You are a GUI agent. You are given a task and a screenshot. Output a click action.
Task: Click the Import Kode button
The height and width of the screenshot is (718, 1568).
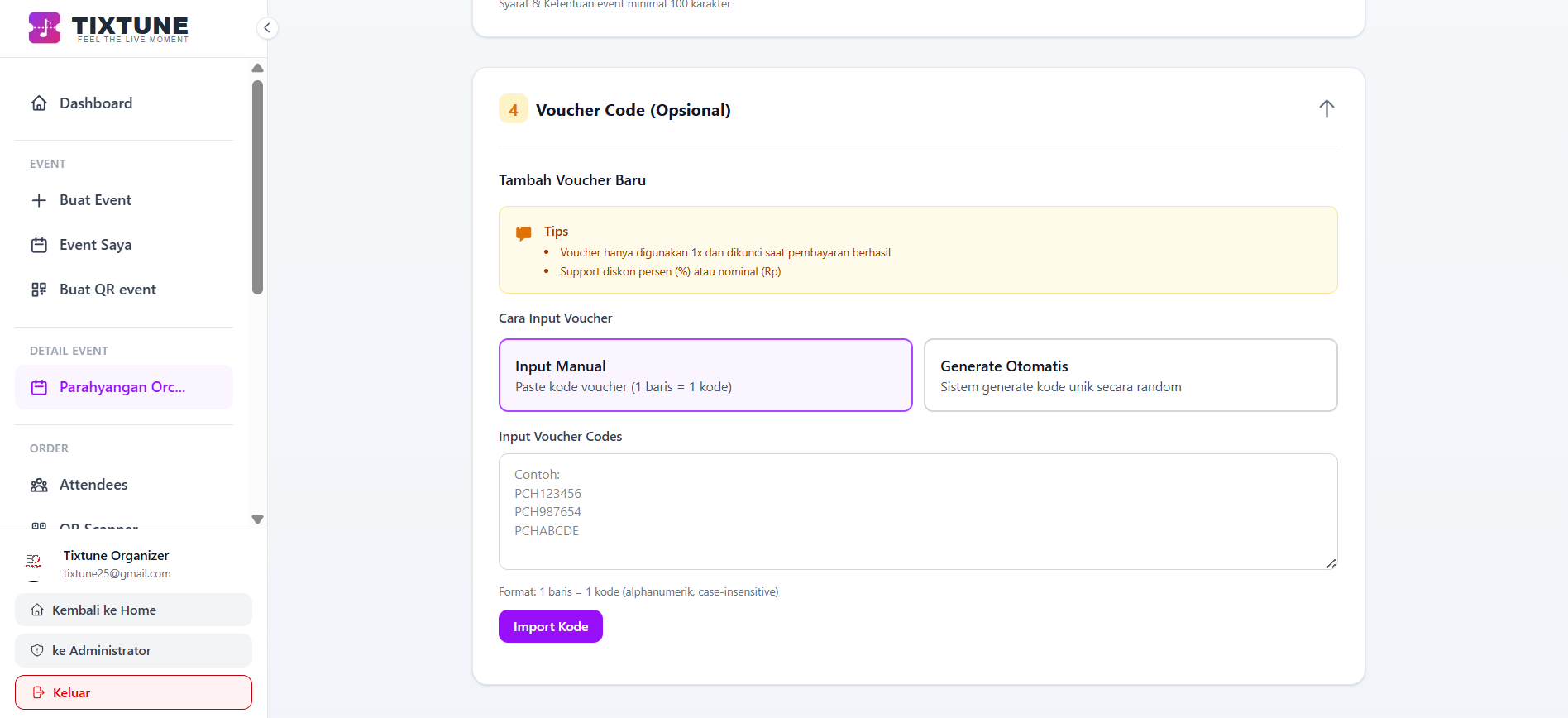tap(550, 626)
